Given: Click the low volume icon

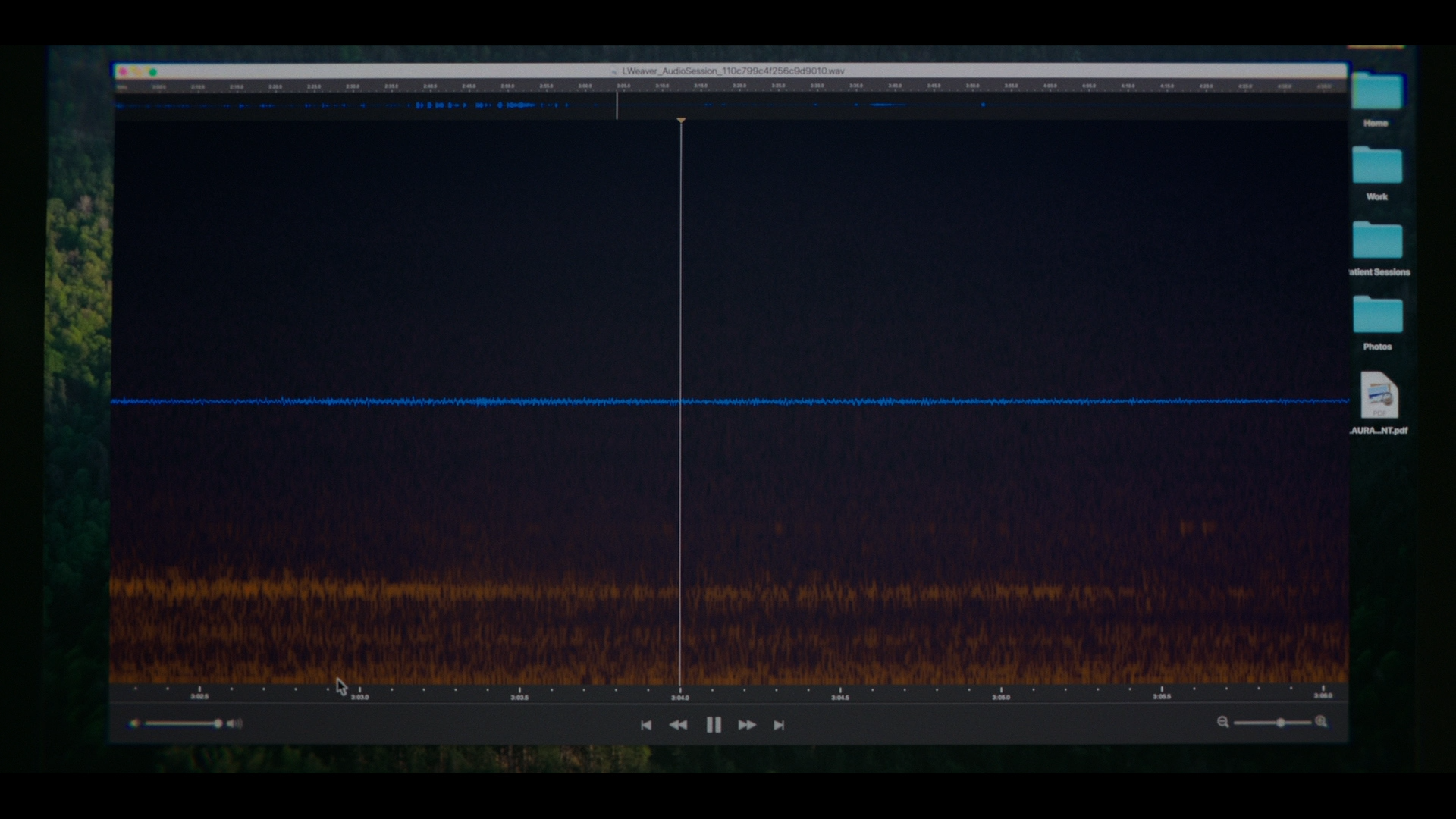Looking at the screenshot, I should 134,723.
